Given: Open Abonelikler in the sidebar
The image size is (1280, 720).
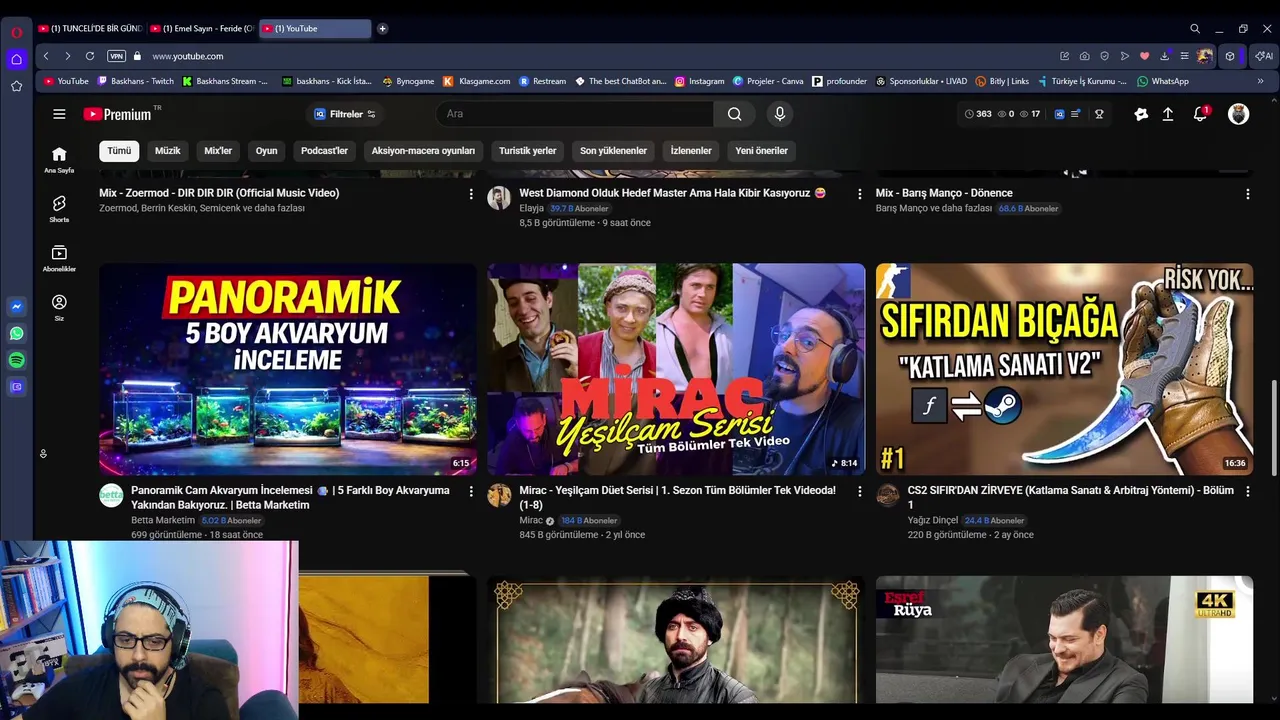Looking at the screenshot, I should click(59, 258).
